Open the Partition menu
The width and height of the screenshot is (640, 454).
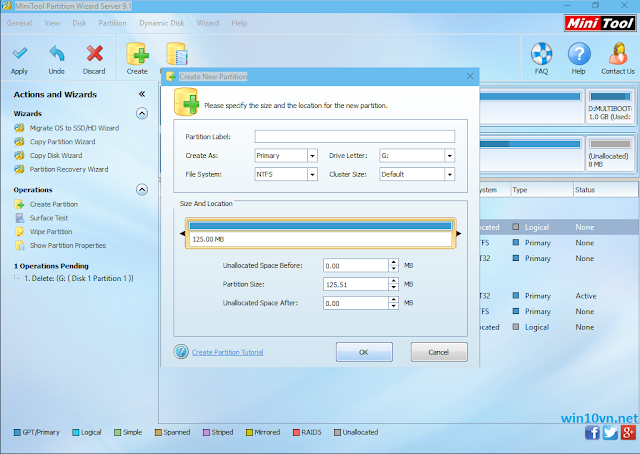click(112, 23)
